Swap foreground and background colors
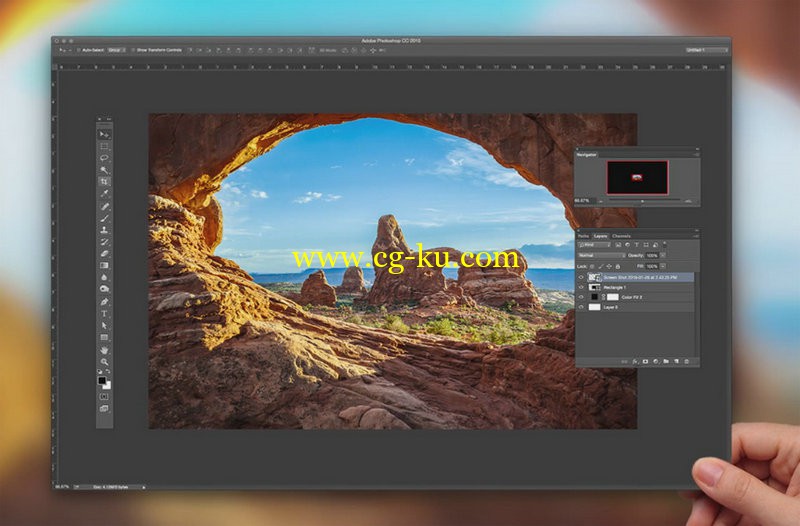800x526 pixels. [x=108, y=371]
